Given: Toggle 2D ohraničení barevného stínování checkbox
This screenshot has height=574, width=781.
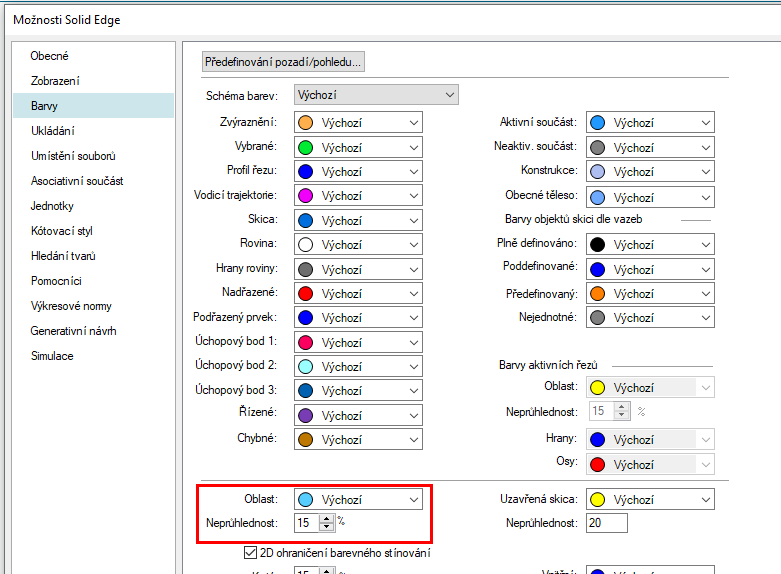Looking at the screenshot, I should (x=250, y=552).
